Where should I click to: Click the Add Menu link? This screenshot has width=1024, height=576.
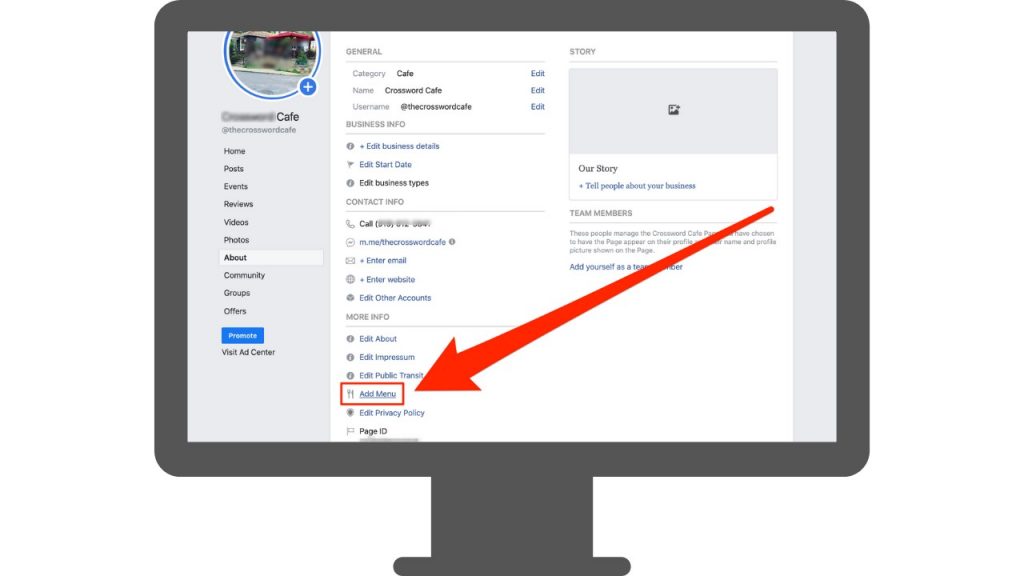pyautogui.click(x=377, y=394)
